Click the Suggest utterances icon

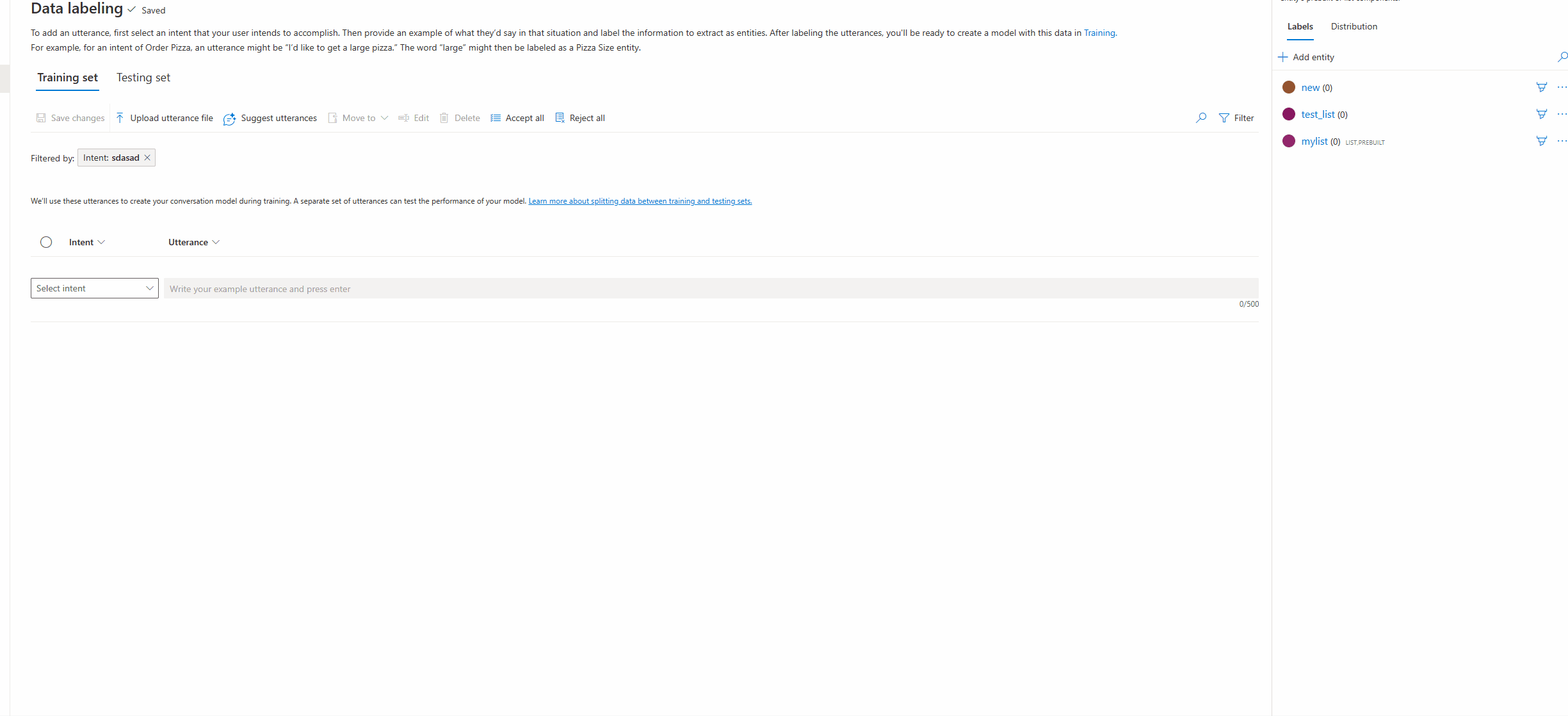point(231,118)
